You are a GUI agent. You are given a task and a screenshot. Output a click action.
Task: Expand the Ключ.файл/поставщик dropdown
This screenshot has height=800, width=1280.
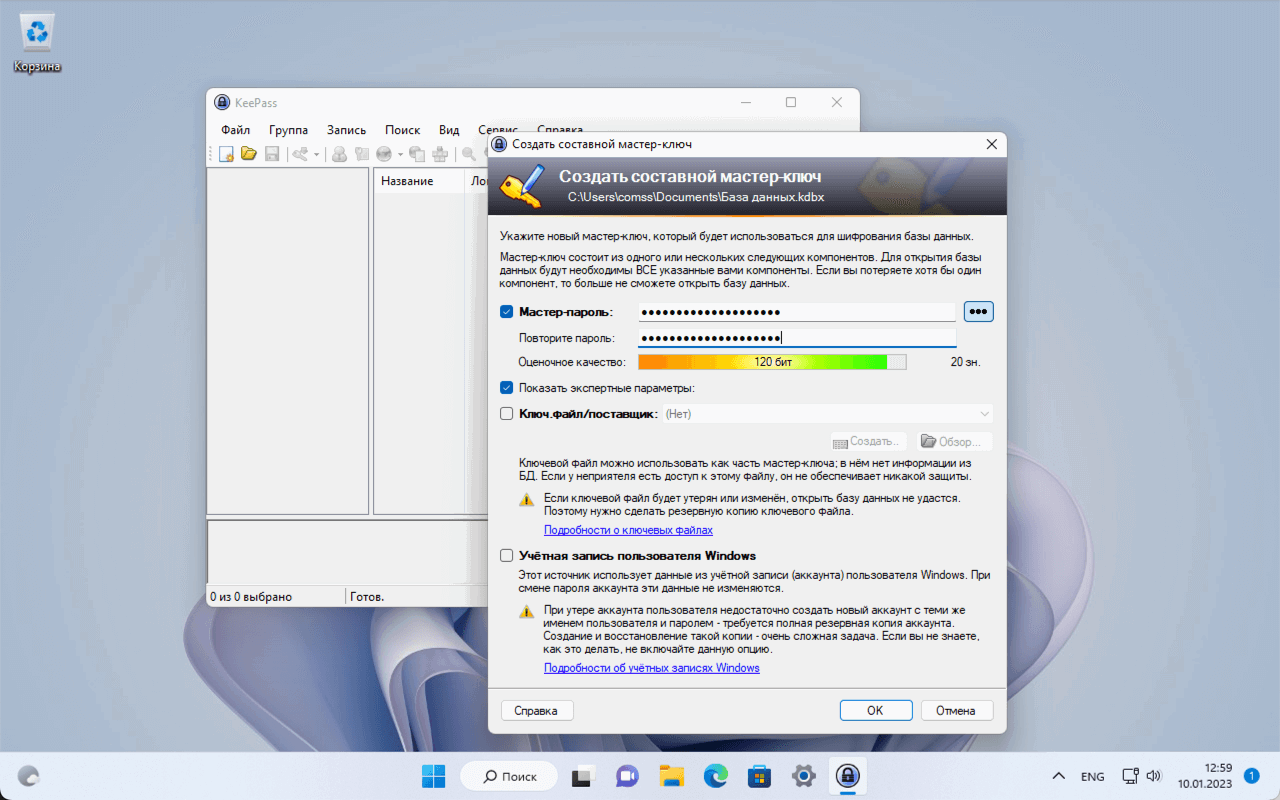click(x=986, y=413)
